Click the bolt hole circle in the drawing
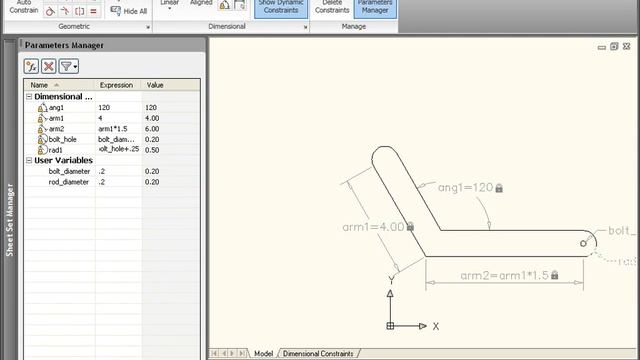The width and height of the screenshot is (640, 360). pyautogui.click(x=583, y=244)
